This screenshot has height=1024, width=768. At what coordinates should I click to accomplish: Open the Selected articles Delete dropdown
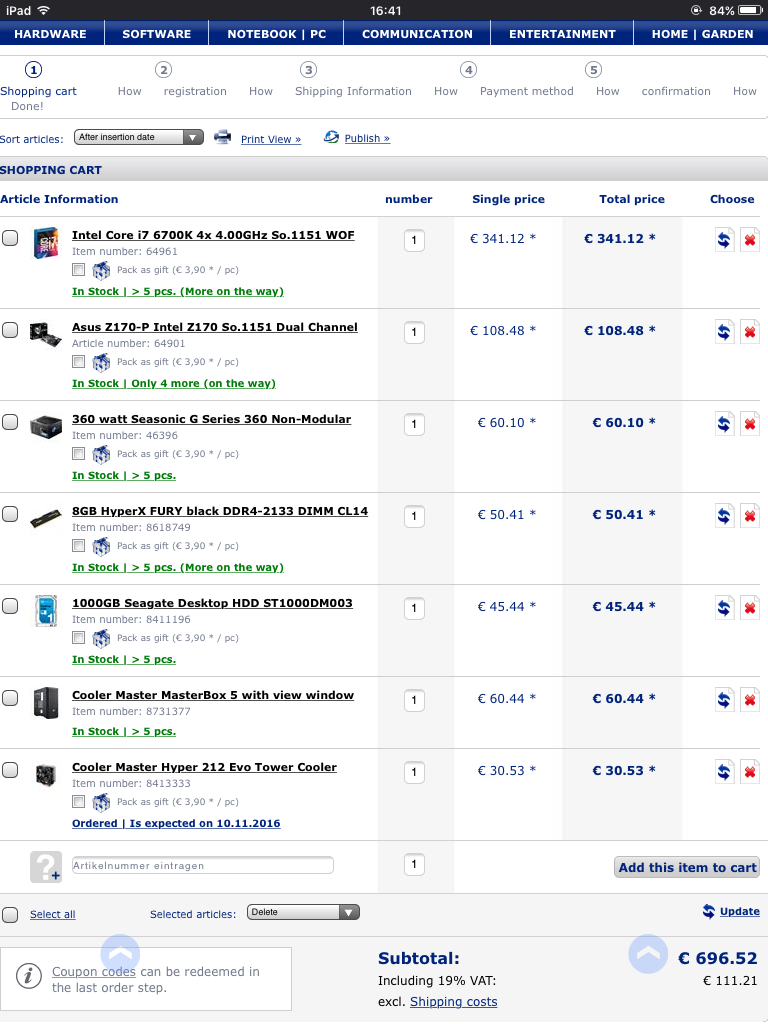(303, 912)
